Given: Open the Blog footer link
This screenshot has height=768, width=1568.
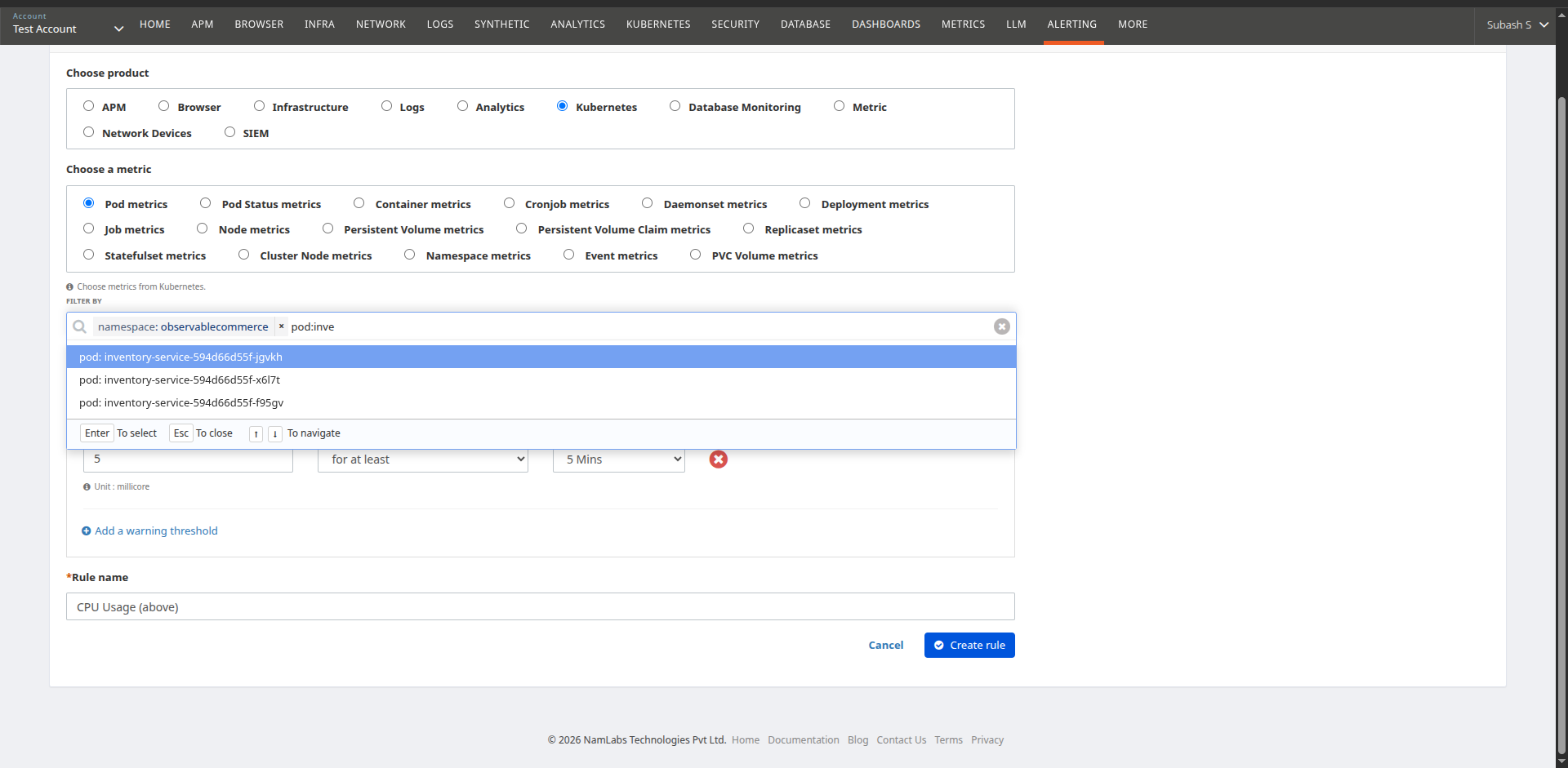Looking at the screenshot, I should (x=857, y=740).
